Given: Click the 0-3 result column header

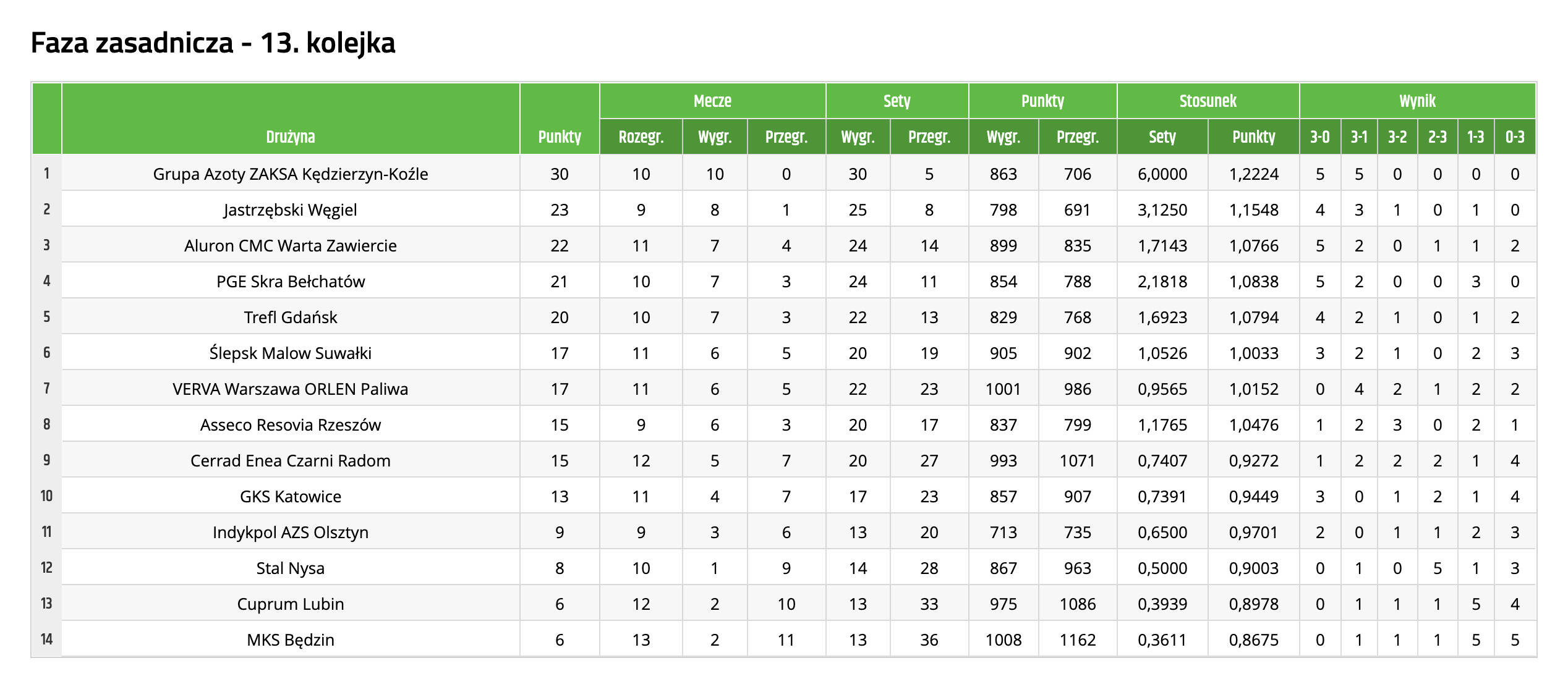Looking at the screenshot, I should pyautogui.click(x=1514, y=137).
